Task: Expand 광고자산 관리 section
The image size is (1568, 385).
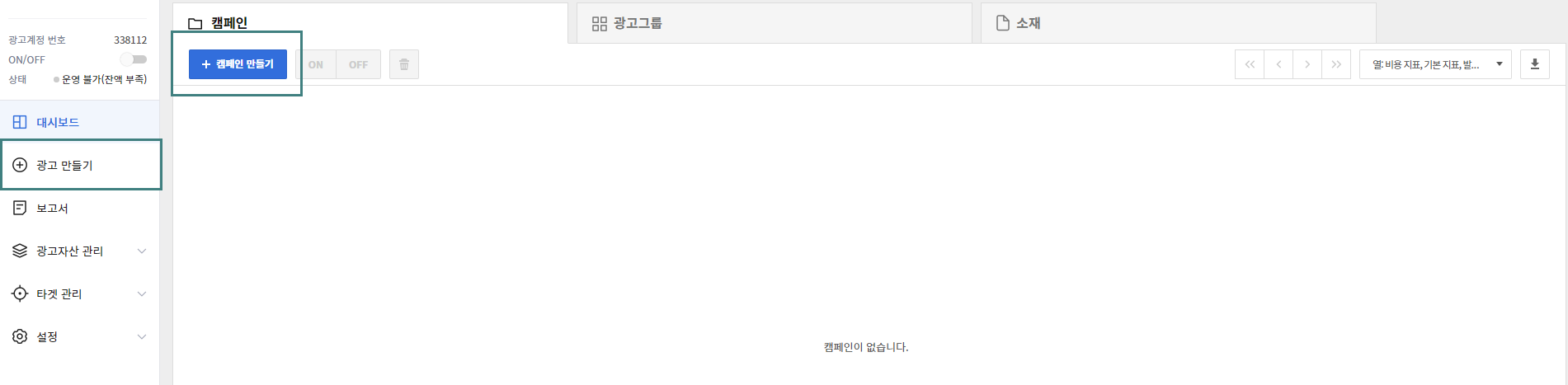Action: (x=79, y=251)
